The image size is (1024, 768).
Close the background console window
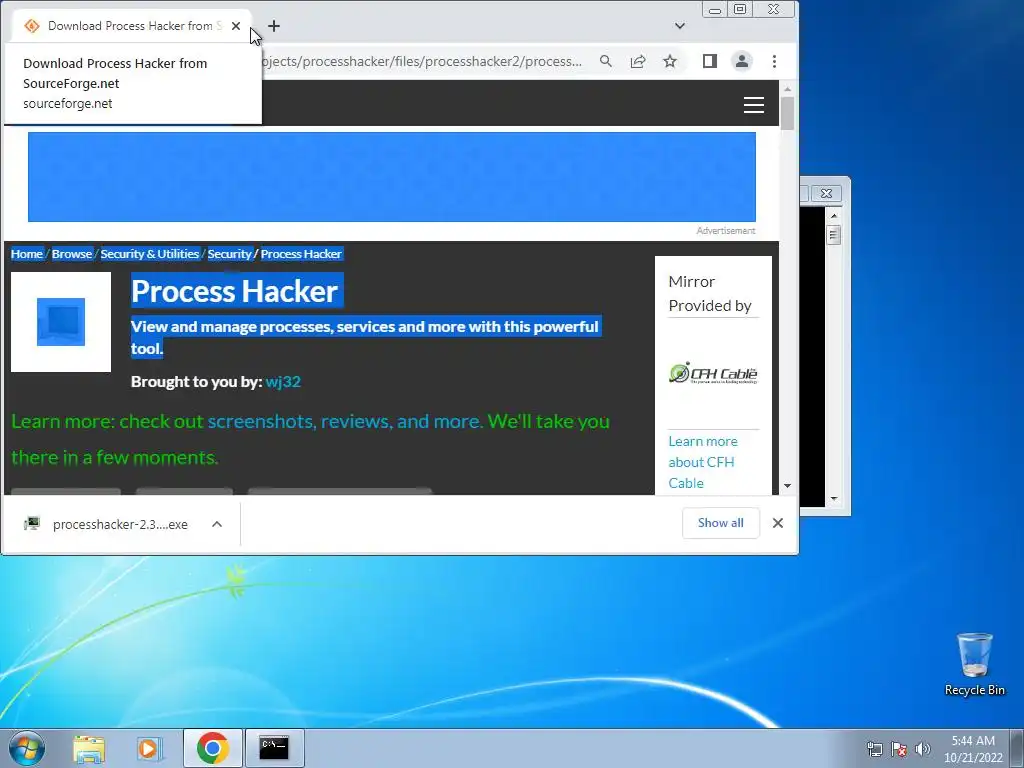pyautogui.click(x=826, y=193)
